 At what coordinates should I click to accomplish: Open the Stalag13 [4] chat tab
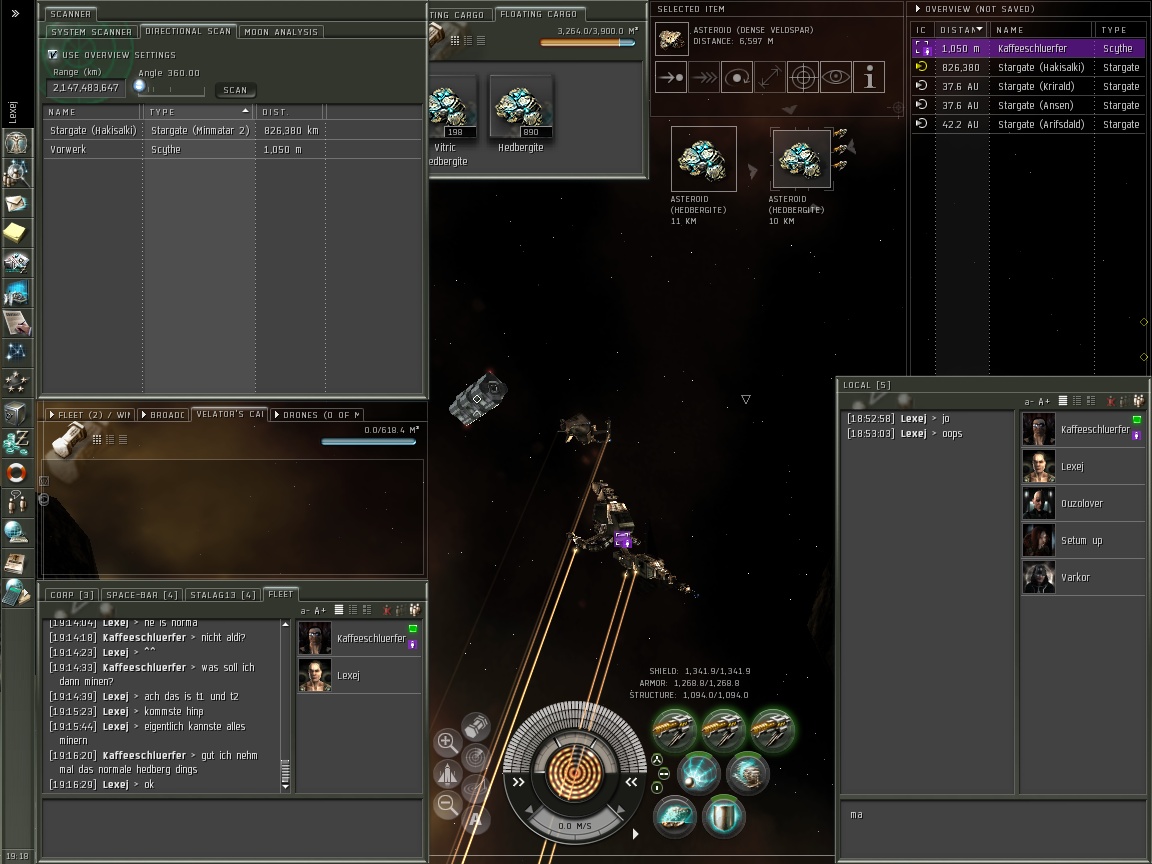[x=223, y=594]
